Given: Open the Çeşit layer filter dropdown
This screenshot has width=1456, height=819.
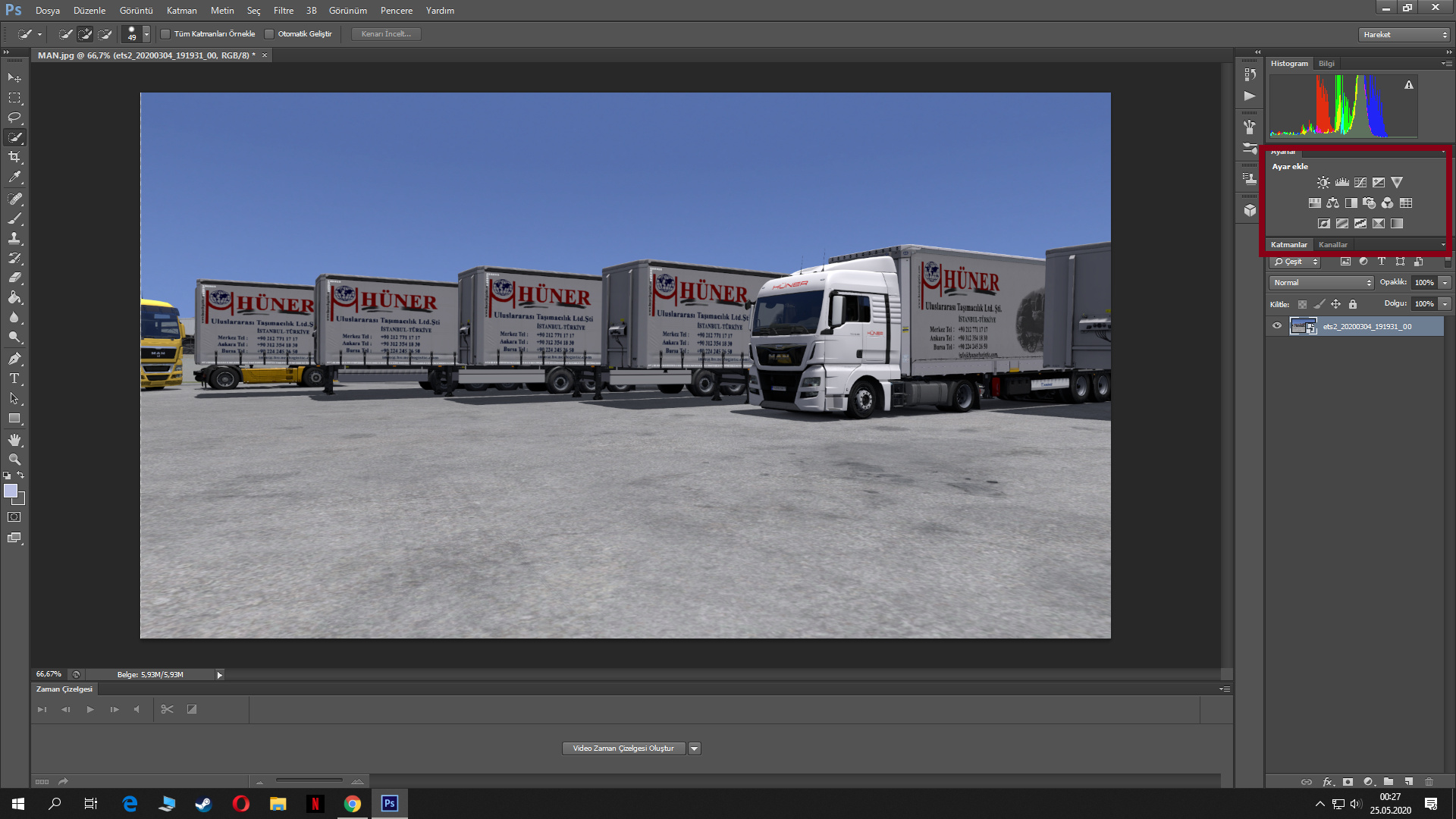Looking at the screenshot, I should [1295, 262].
